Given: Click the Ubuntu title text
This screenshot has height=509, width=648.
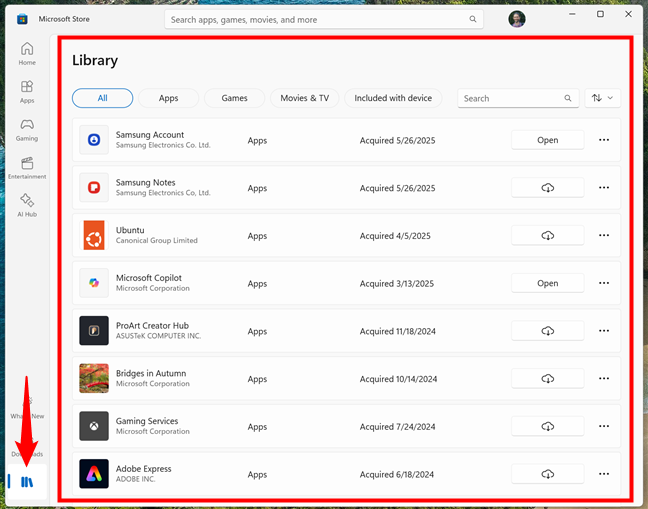Looking at the screenshot, I should coord(130,230).
